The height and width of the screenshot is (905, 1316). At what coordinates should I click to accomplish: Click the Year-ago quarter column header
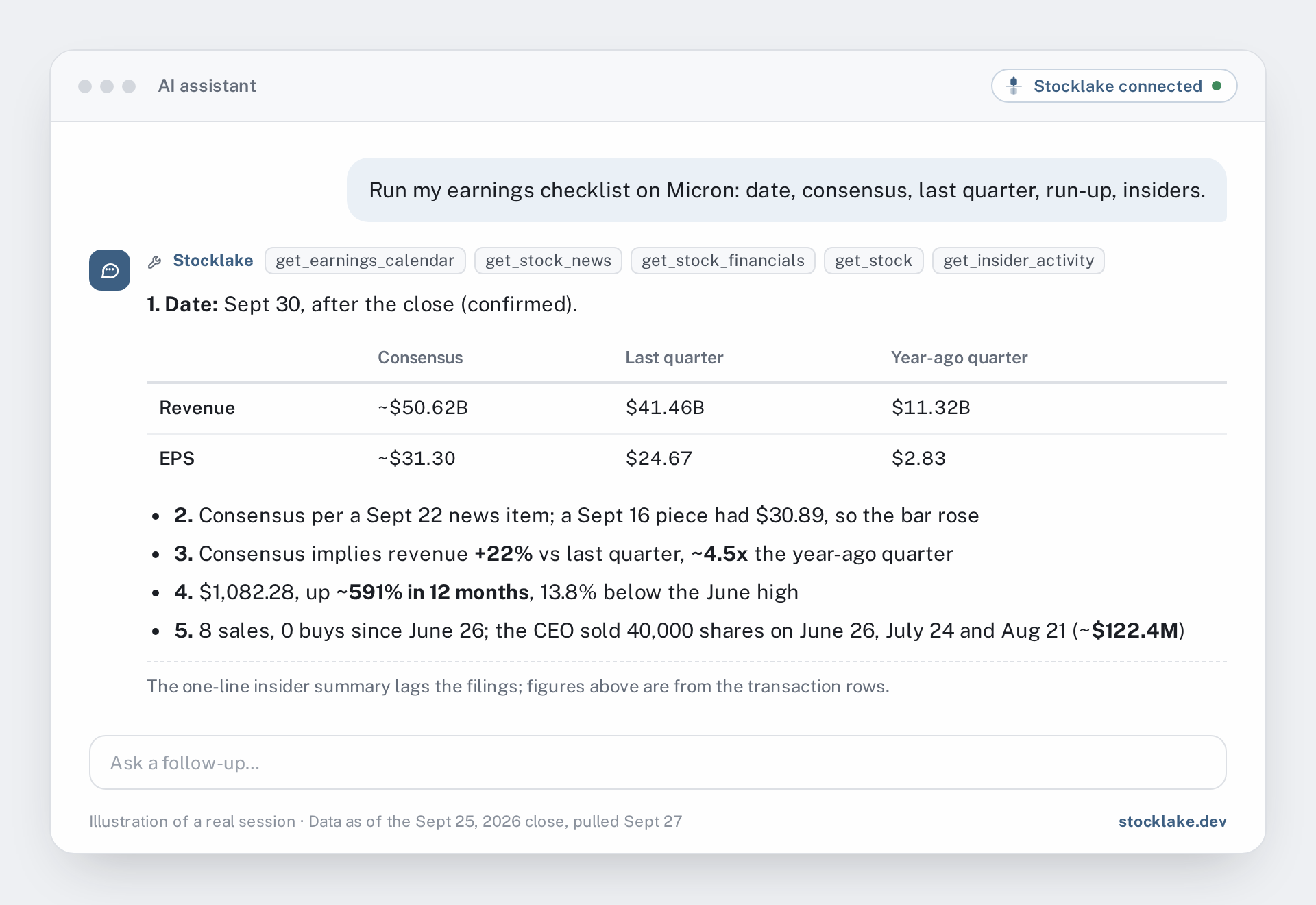pyautogui.click(x=960, y=358)
